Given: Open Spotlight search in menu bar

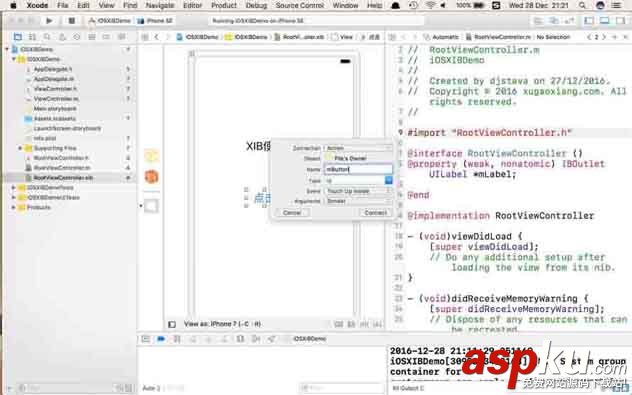Looking at the screenshot, I should tap(582, 5).
